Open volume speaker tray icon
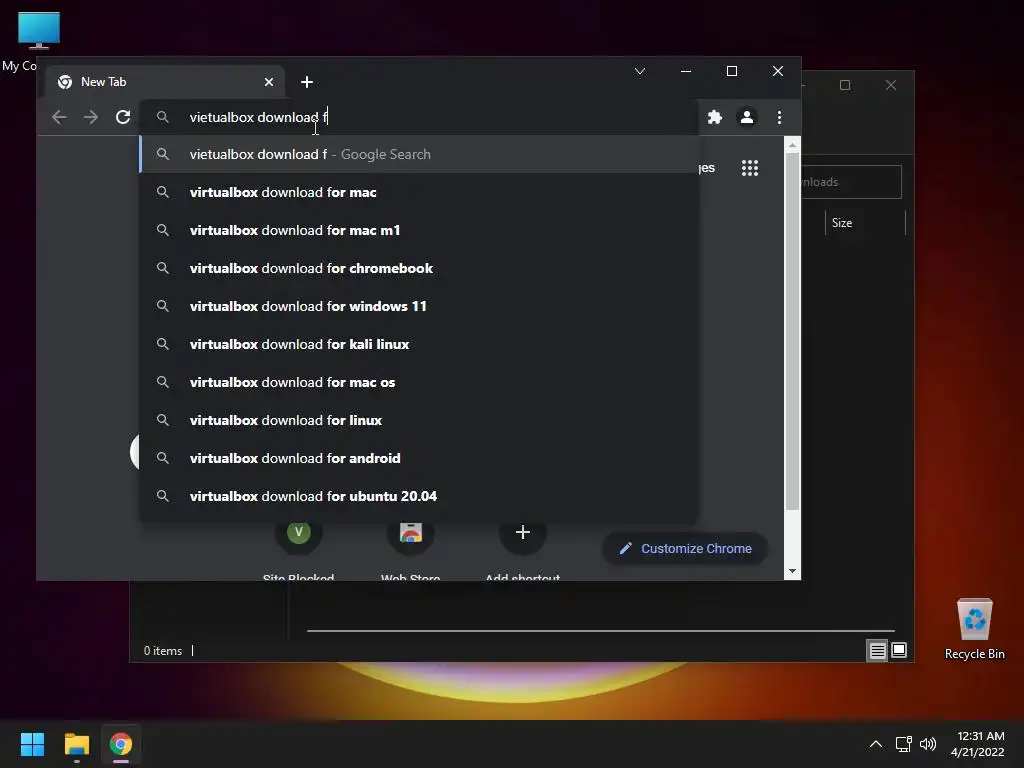Image resolution: width=1024 pixels, height=768 pixels. (x=927, y=744)
